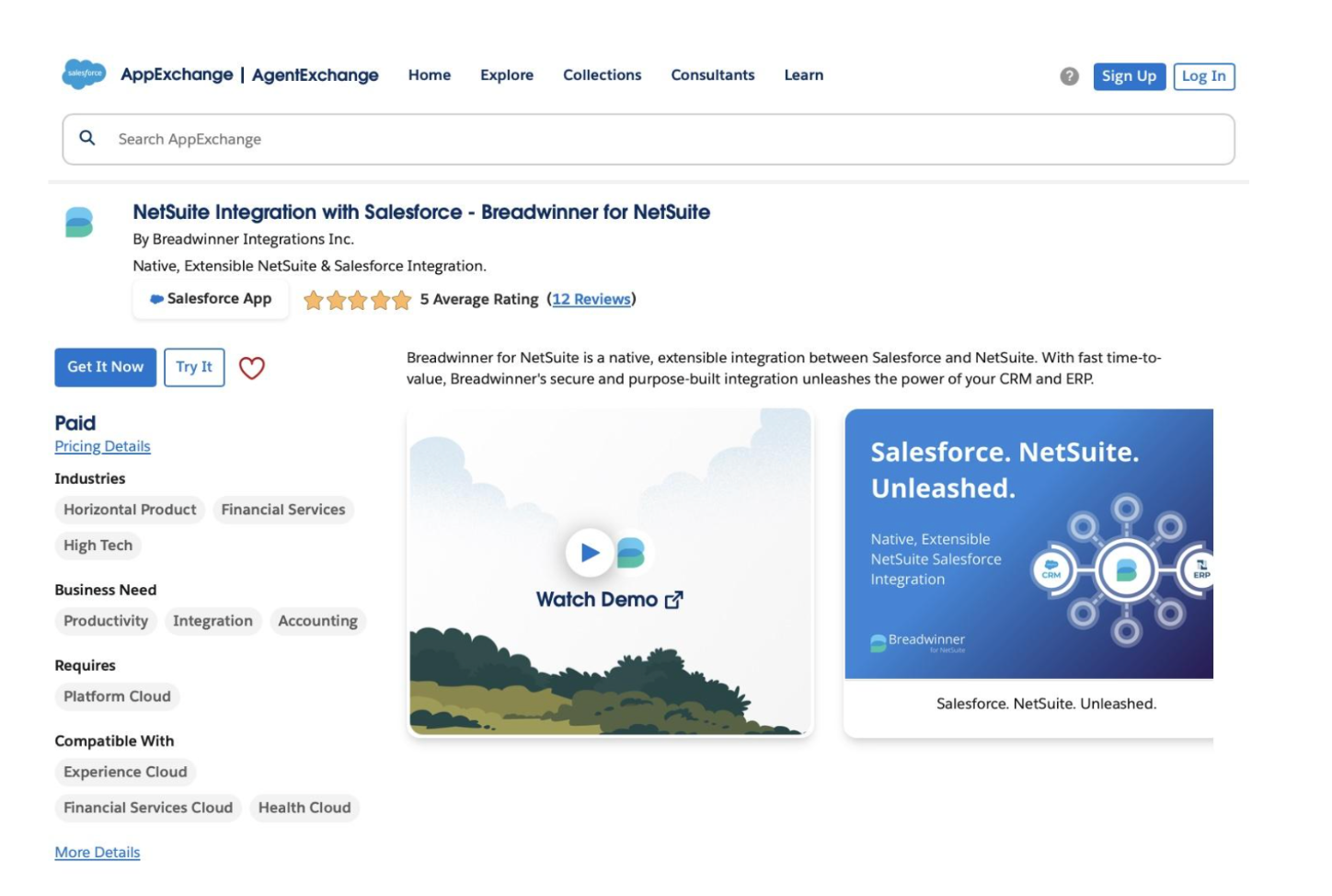Click the play button on the demo video
Viewport: 1332px width, 896px height.
pos(590,553)
